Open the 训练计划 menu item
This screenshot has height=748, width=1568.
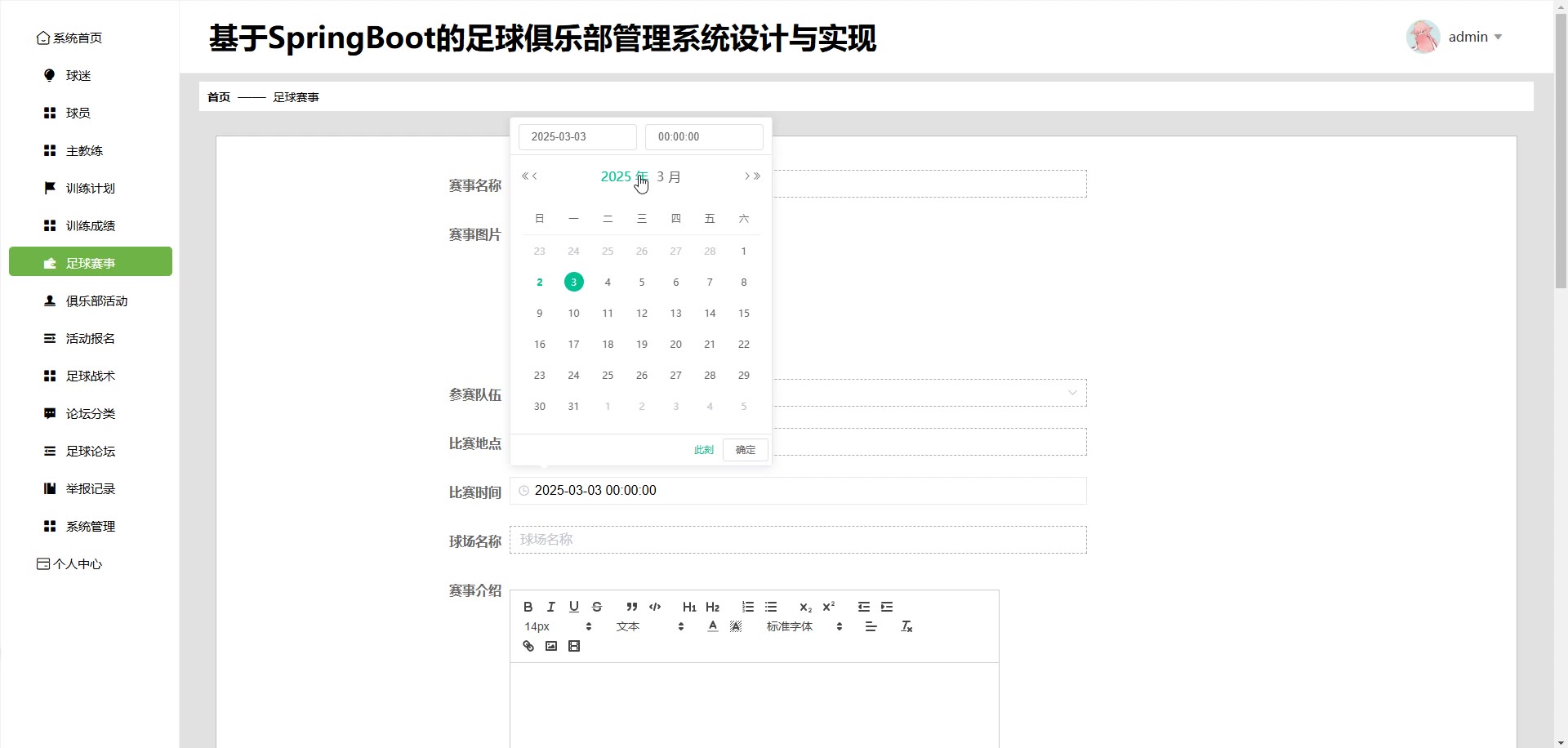(x=91, y=189)
